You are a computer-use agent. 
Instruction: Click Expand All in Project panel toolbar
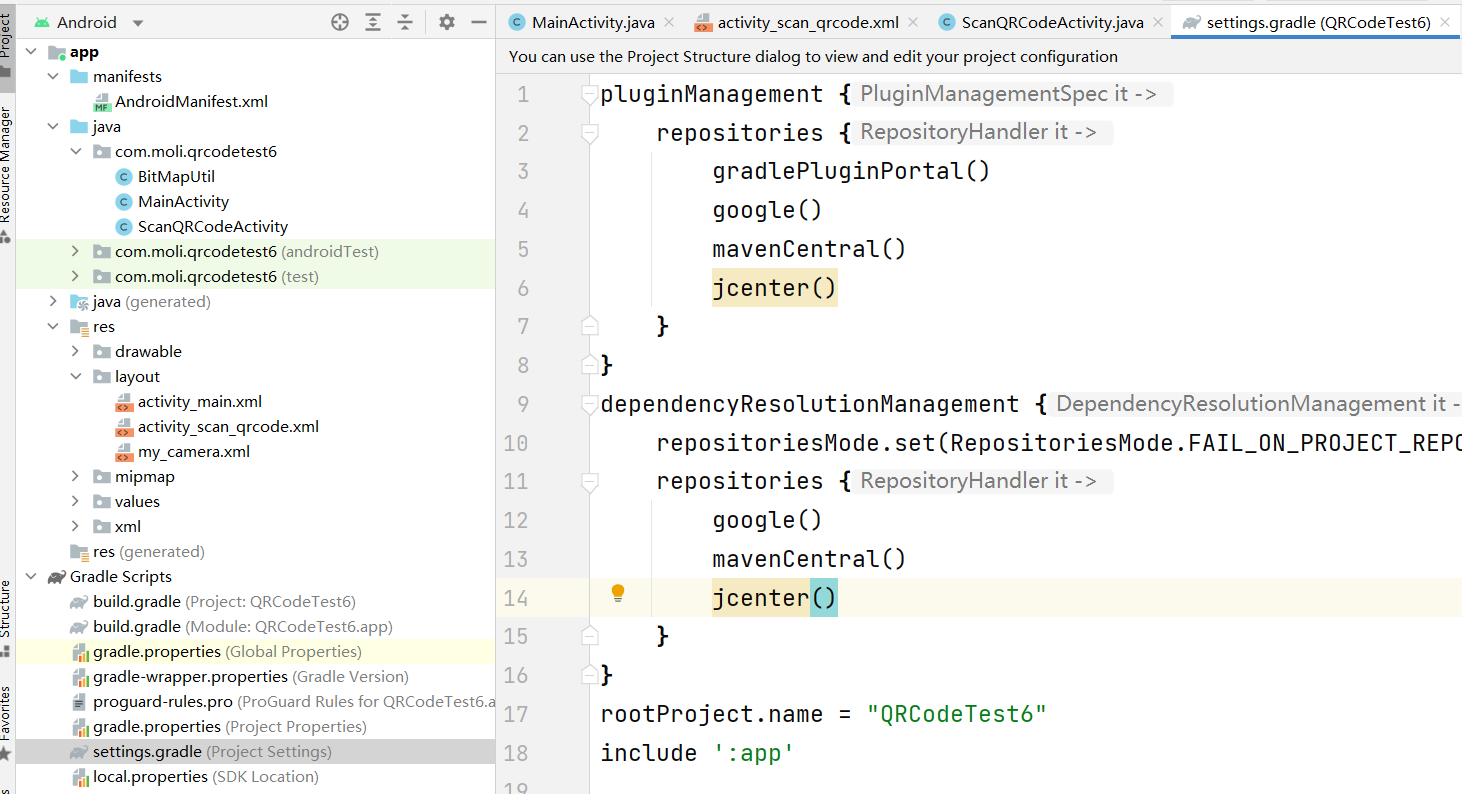point(373,22)
